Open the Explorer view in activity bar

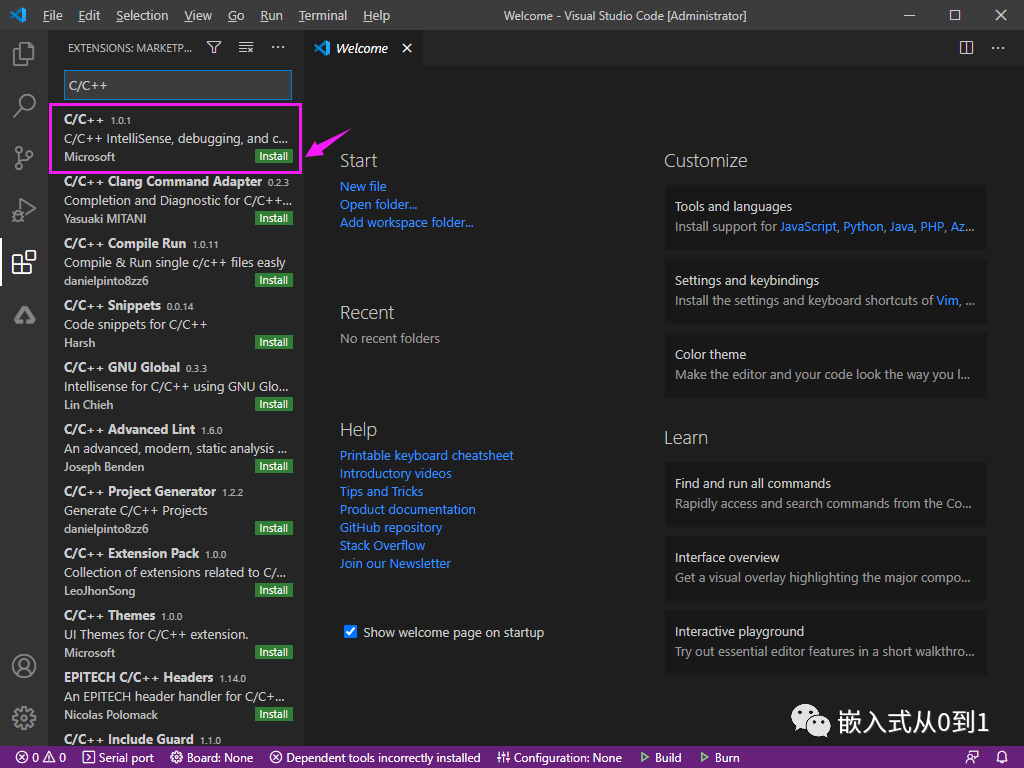pos(24,54)
